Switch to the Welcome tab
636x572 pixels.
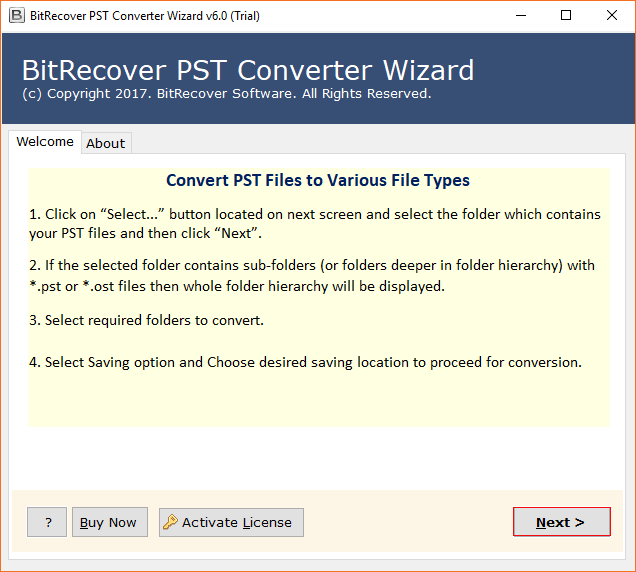pos(45,142)
